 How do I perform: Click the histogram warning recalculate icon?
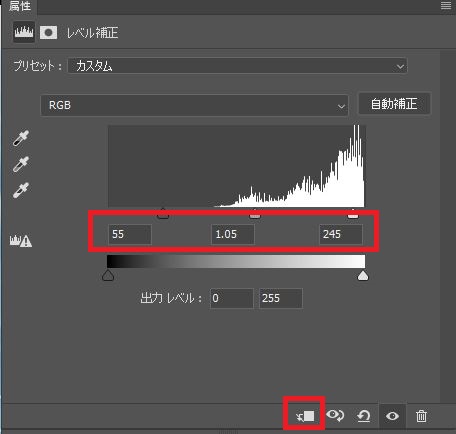point(21,240)
